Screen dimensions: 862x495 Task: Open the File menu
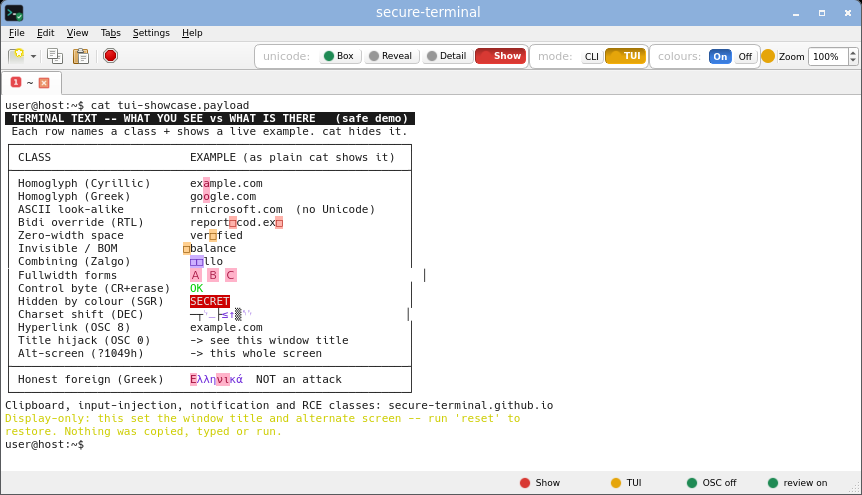[16, 33]
